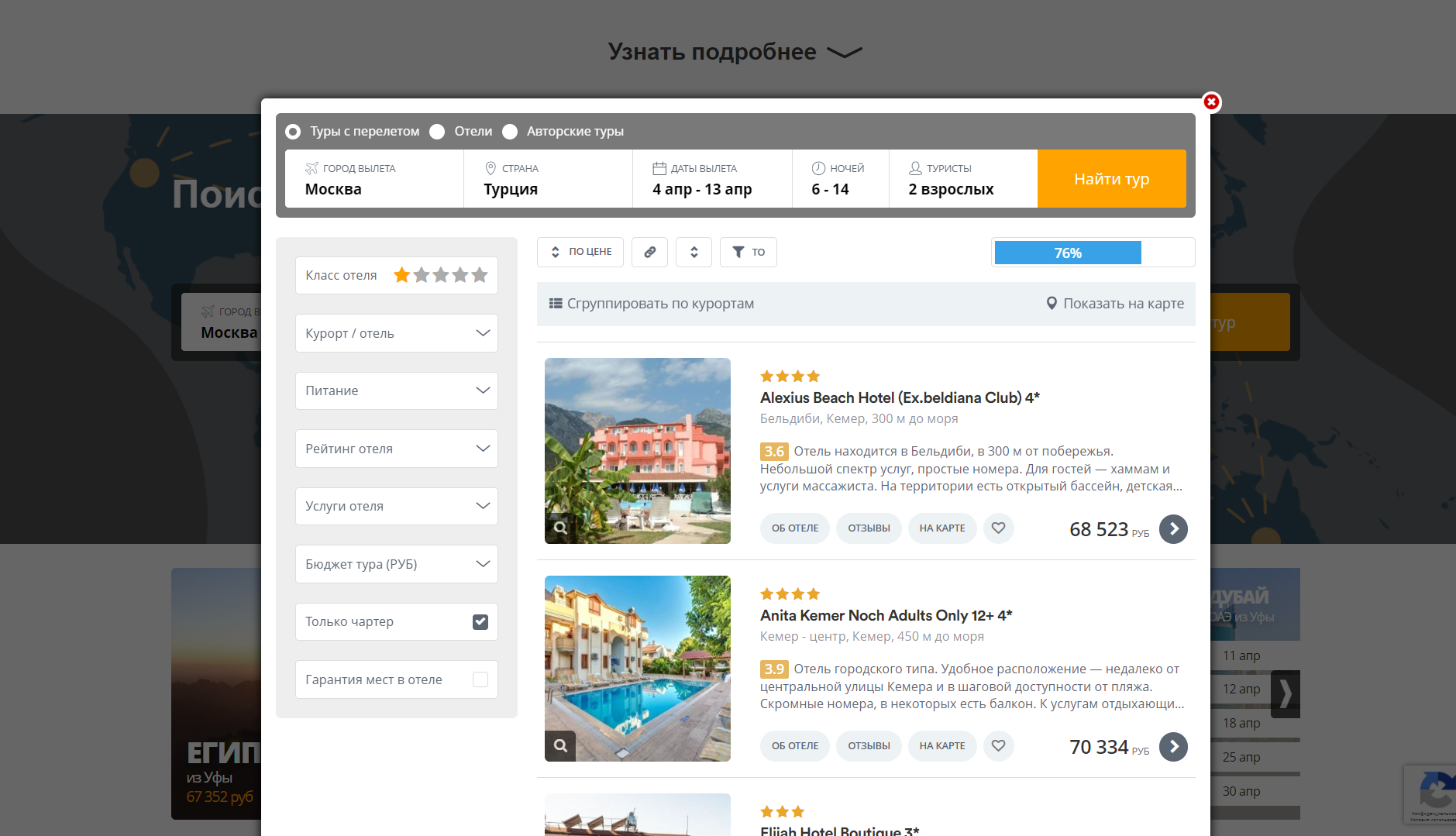
Task: Magnify Alexius Beach Hotel photo icon
Action: coord(560,528)
